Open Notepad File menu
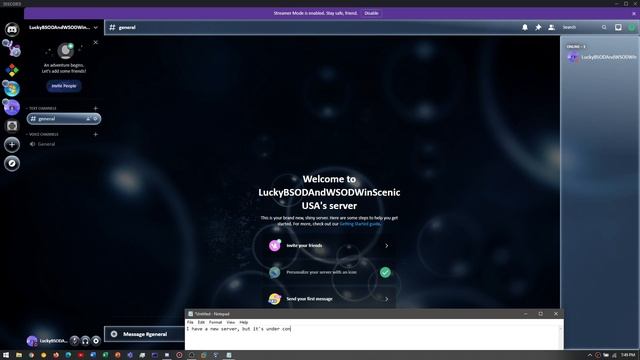640x360 pixels. click(190, 322)
